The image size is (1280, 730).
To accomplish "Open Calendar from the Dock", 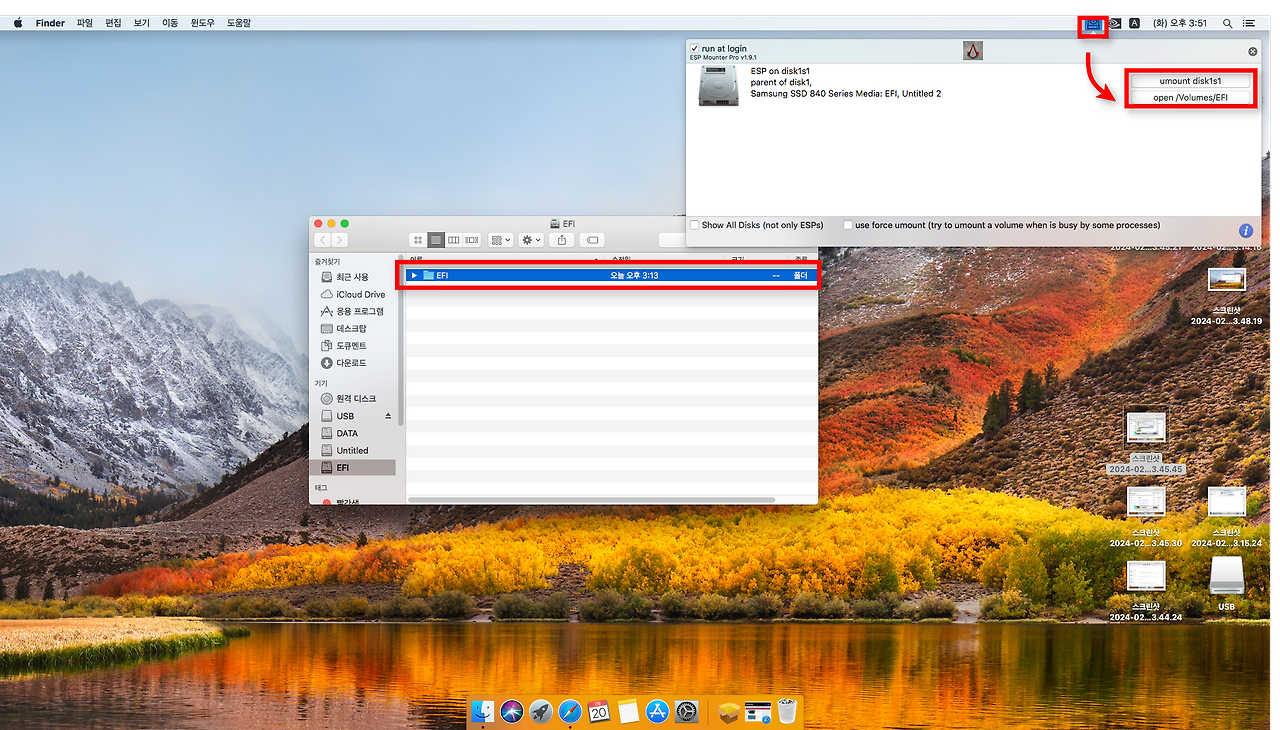I will pos(599,711).
